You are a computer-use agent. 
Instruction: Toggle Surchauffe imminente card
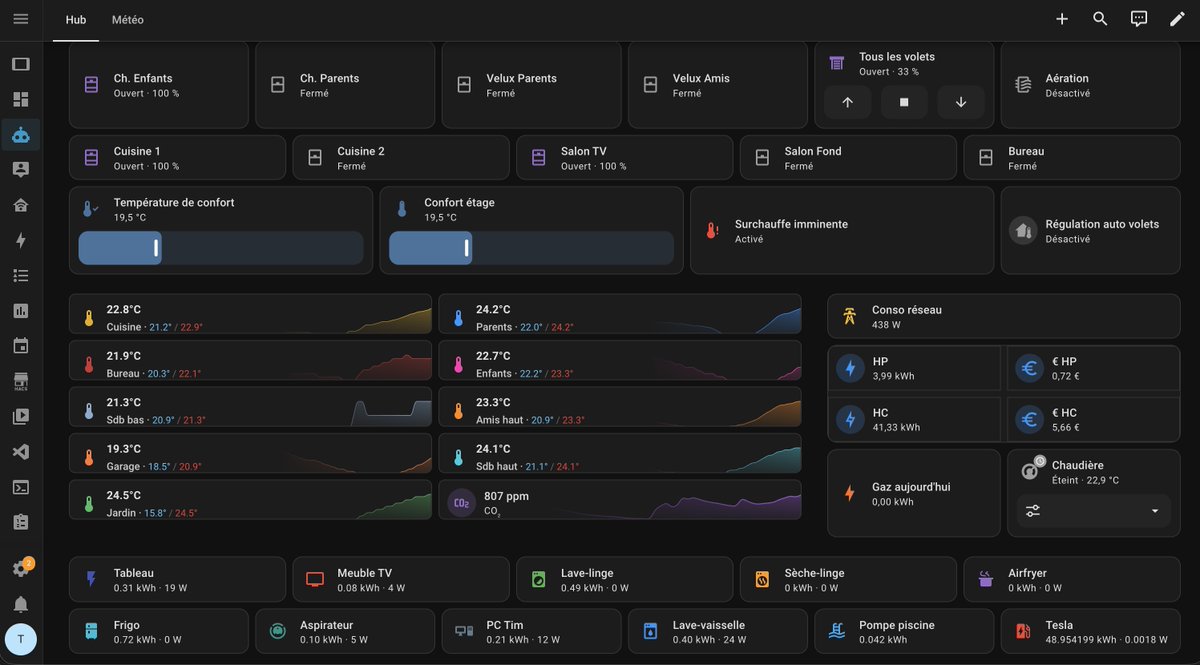click(842, 230)
